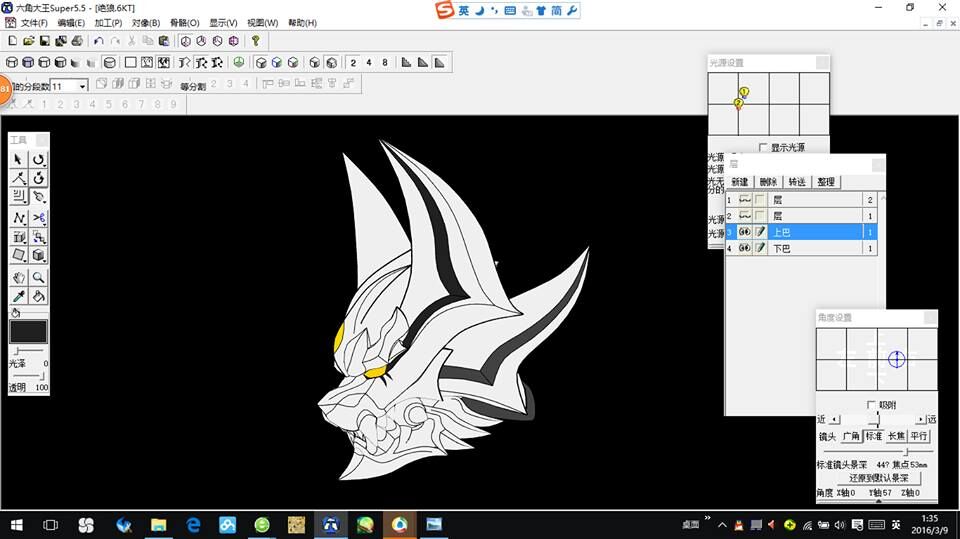
Task: Choose the hand pan tool
Action: point(18,277)
